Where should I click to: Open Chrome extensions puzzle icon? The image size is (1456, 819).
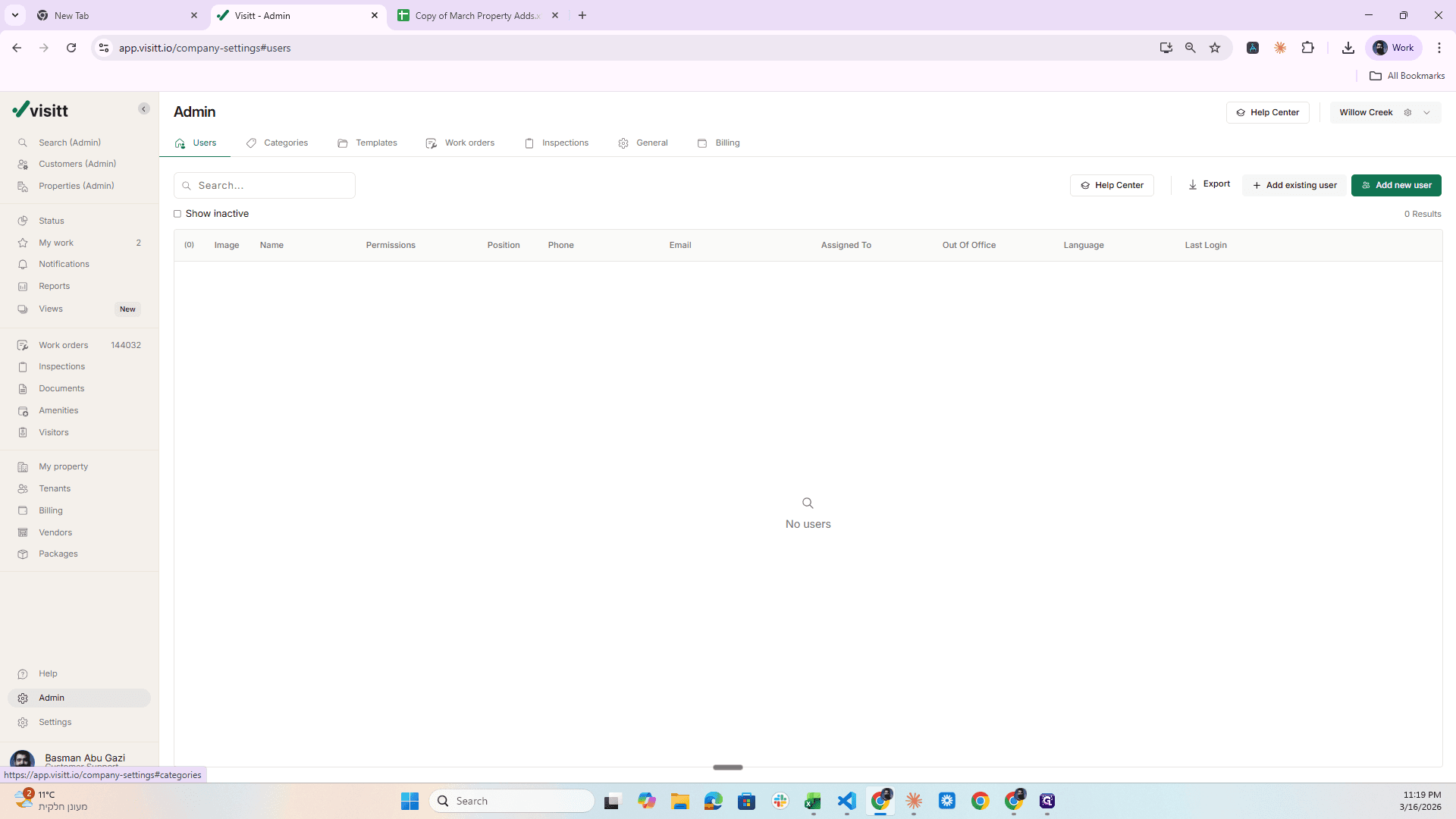[x=1307, y=48]
